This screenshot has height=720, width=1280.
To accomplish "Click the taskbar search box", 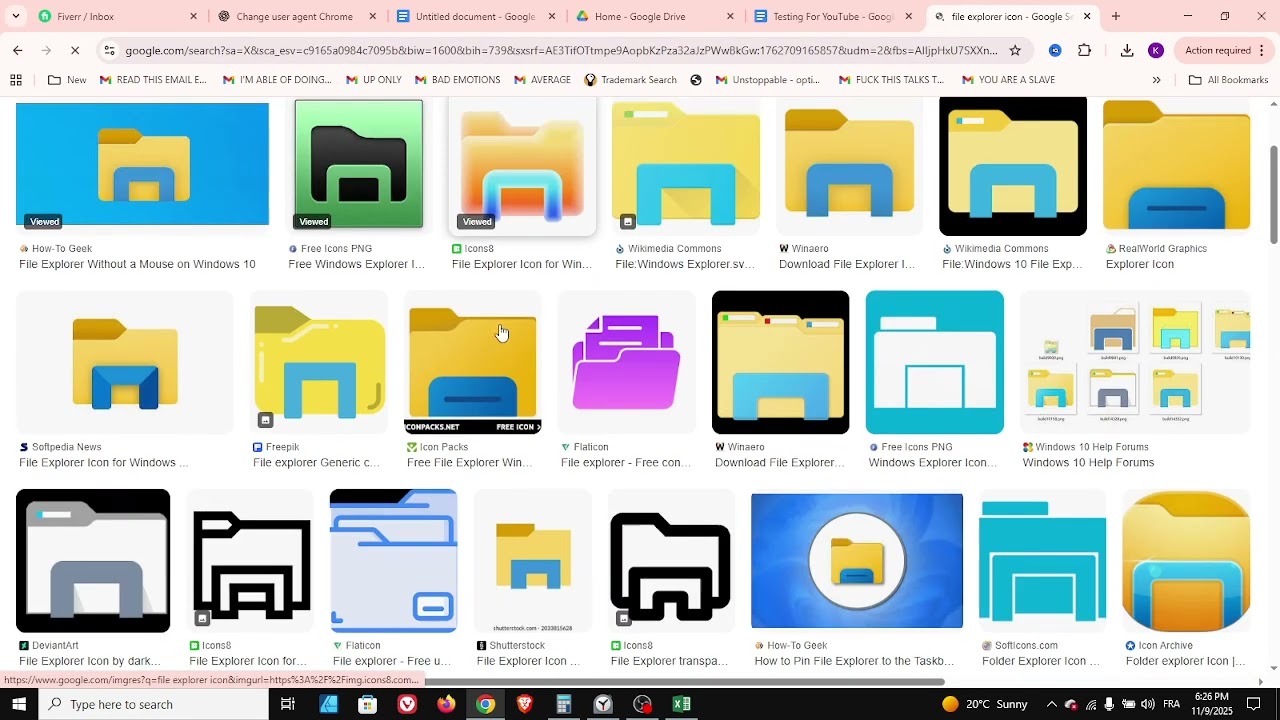I will tap(154, 704).
